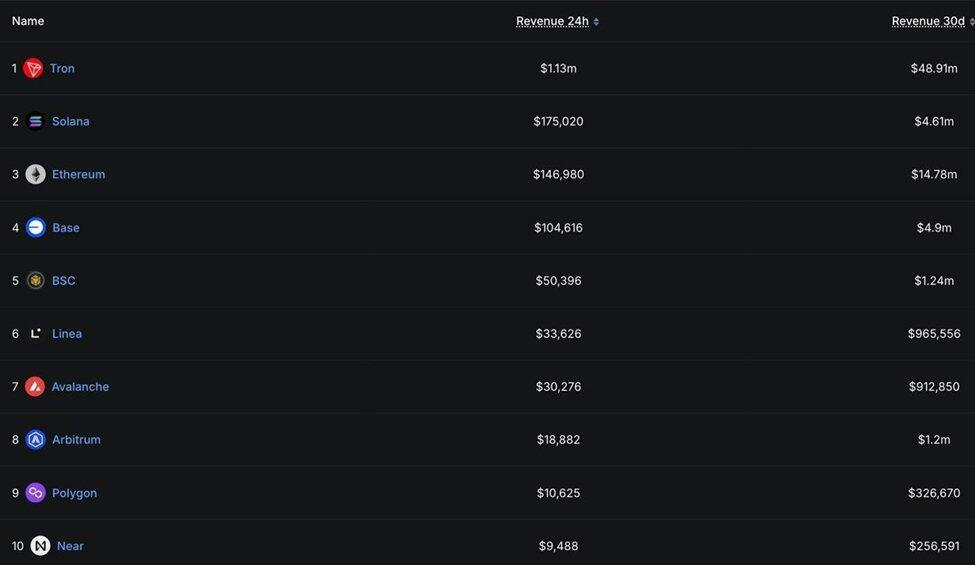Open the Arbitrum chain link
975x565 pixels.
tap(76, 439)
